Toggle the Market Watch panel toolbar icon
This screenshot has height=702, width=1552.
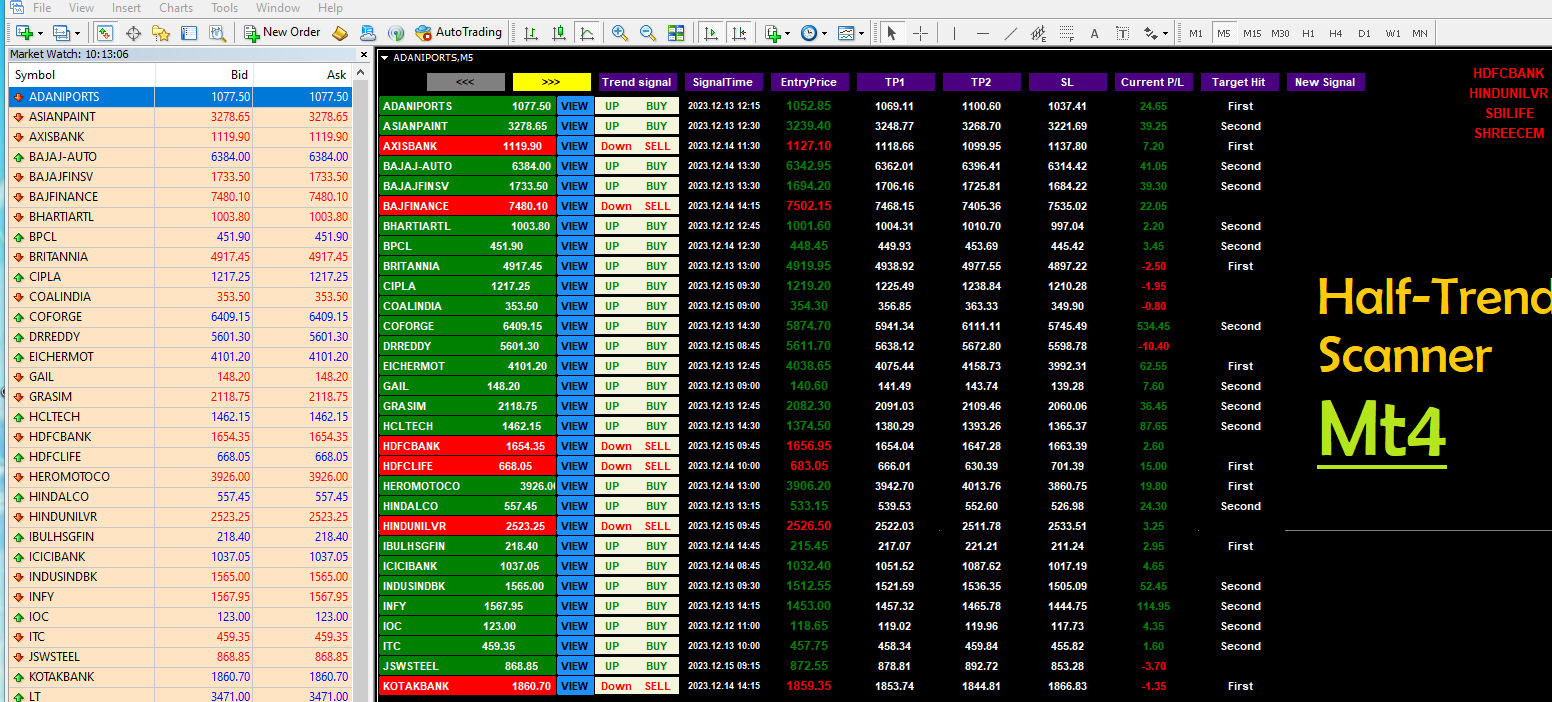pyautogui.click(x=104, y=33)
